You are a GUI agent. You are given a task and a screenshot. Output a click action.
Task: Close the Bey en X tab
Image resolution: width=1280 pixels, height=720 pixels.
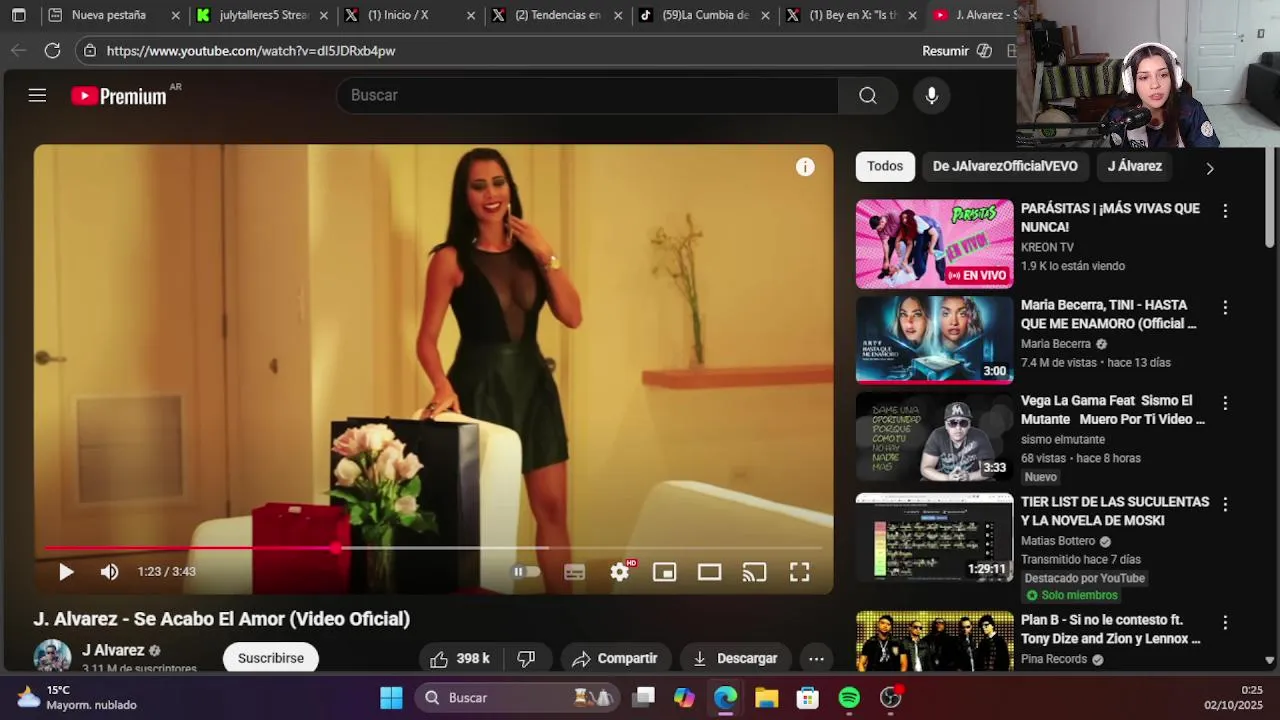[913, 15]
